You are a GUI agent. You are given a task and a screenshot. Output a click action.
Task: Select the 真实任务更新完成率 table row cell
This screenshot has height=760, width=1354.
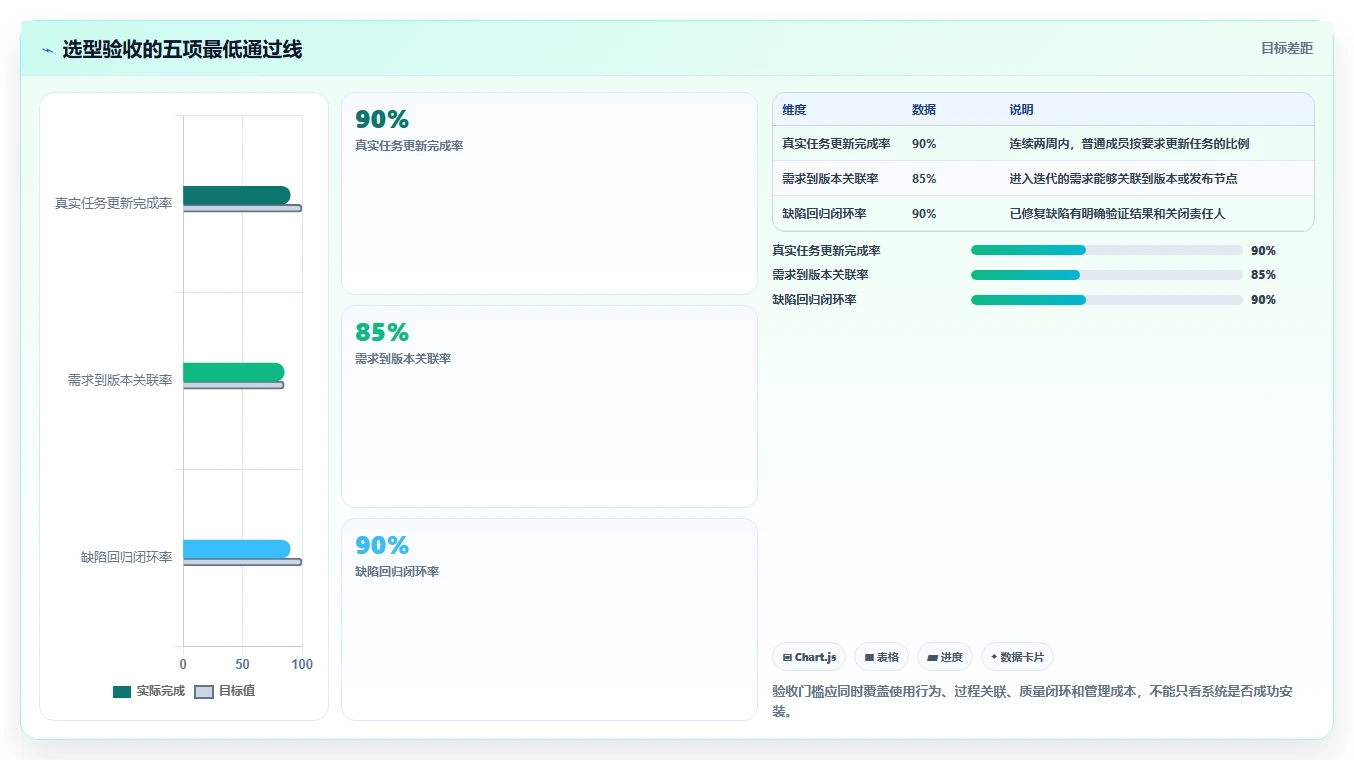click(x=836, y=144)
